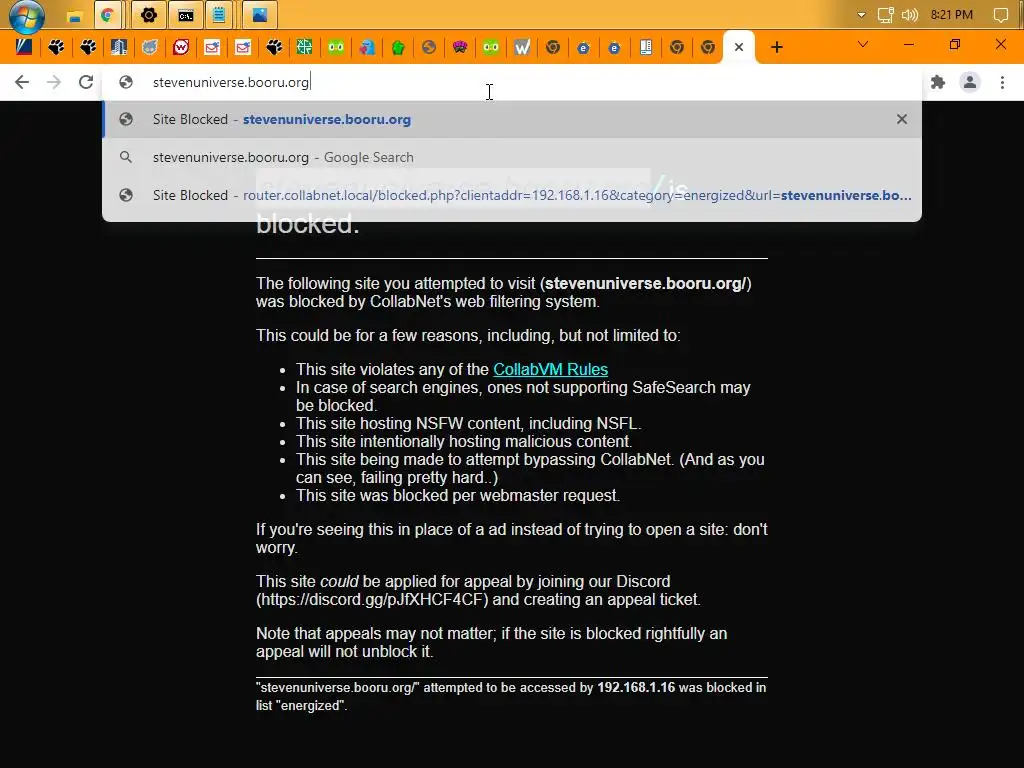Open the black gear app in taskbar

tap(149, 15)
